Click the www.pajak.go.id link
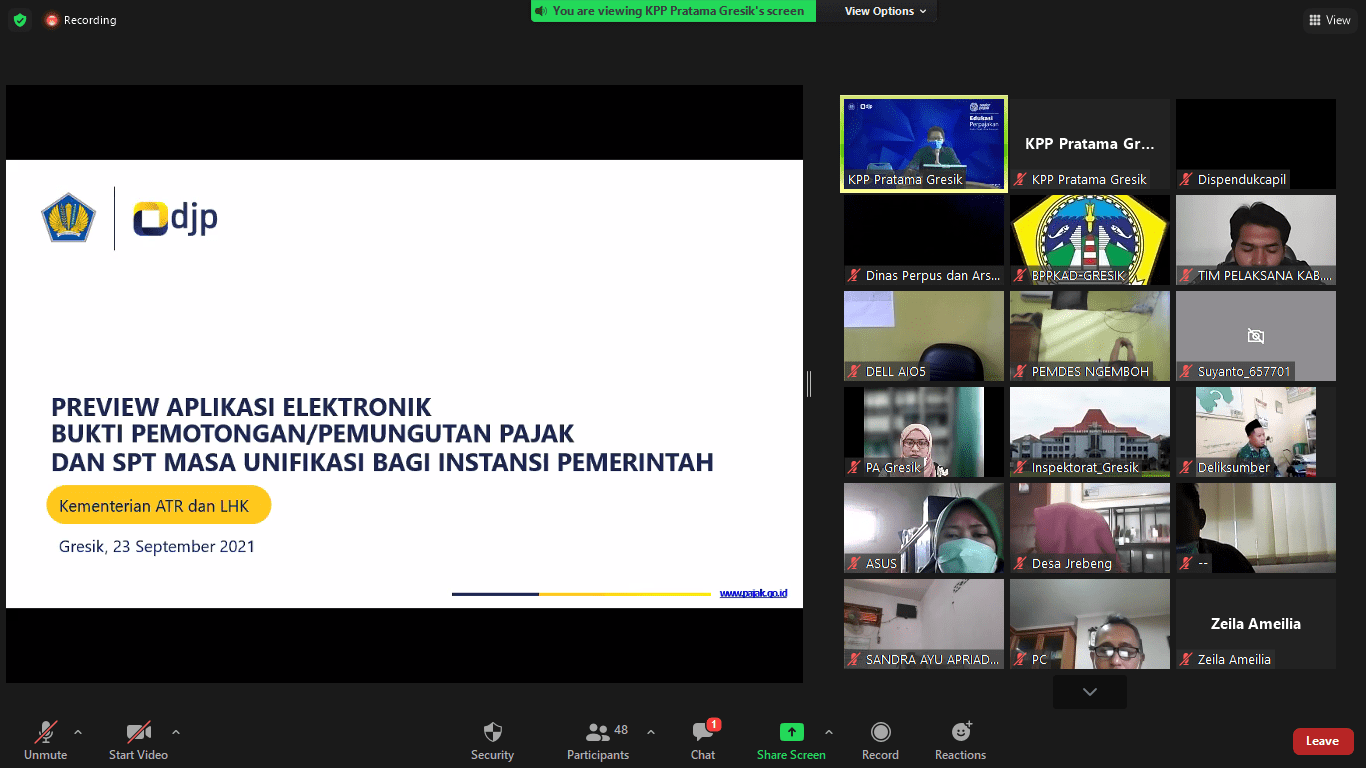The width and height of the screenshot is (1366, 768). [753, 593]
